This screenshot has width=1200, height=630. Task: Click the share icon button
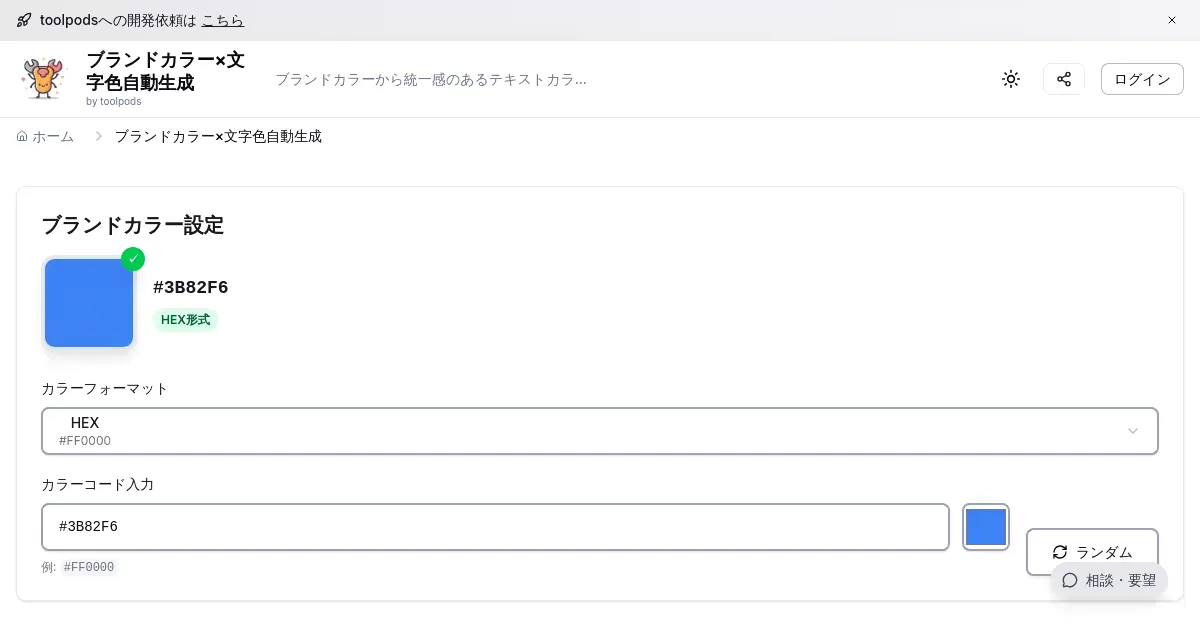[1064, 79]
